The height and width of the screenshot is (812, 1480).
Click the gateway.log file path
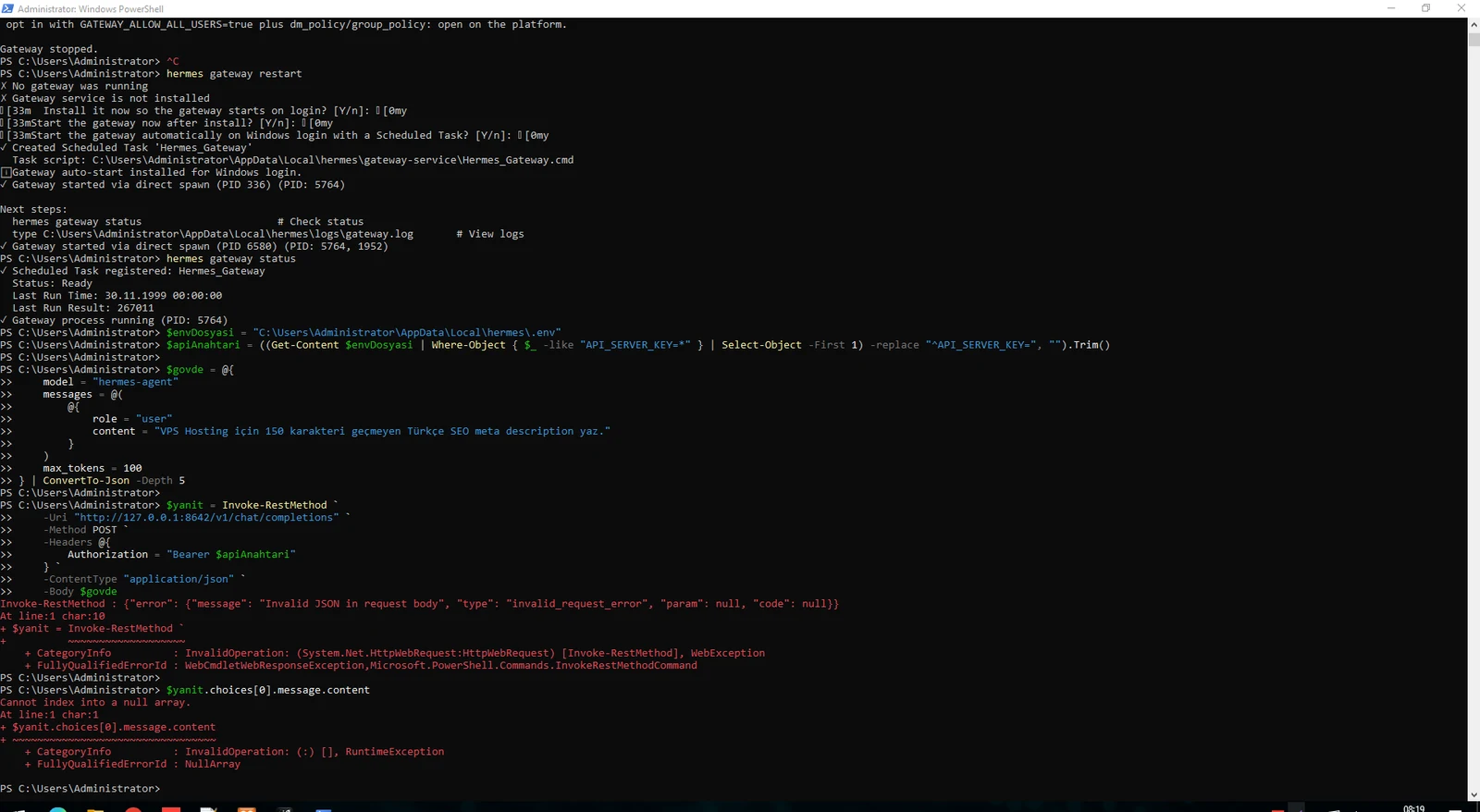pos(228,234)
